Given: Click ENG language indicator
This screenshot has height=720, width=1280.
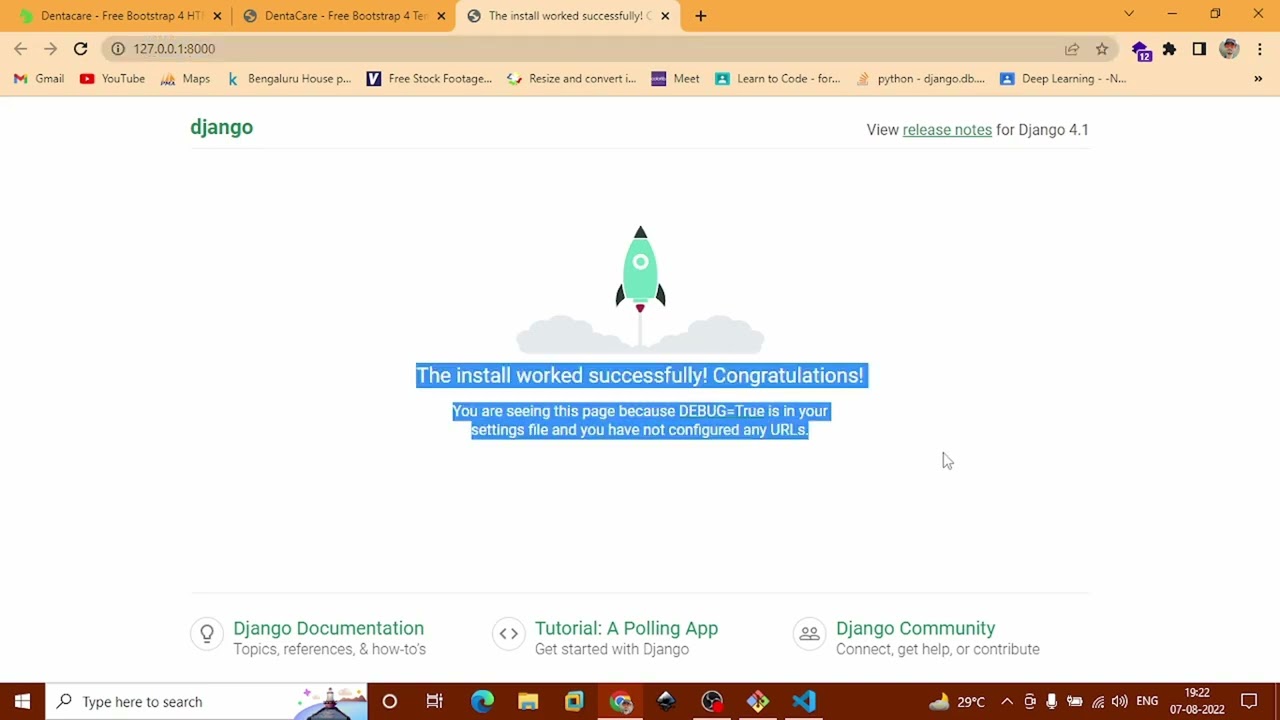Looking at the screenshot, I should 1147,702.
